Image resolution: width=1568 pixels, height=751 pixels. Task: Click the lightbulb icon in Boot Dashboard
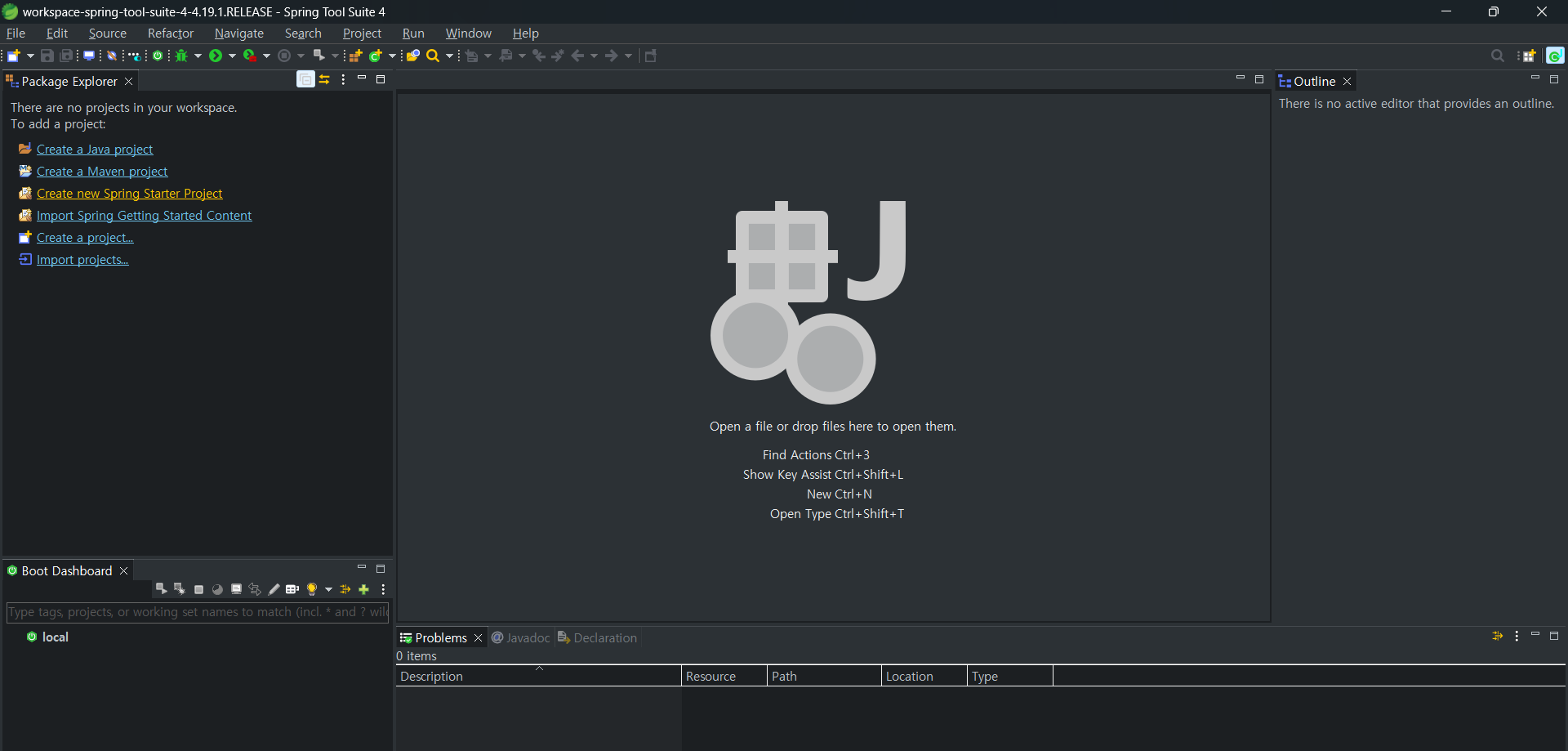pyautogui.click(x=311, y=589)
